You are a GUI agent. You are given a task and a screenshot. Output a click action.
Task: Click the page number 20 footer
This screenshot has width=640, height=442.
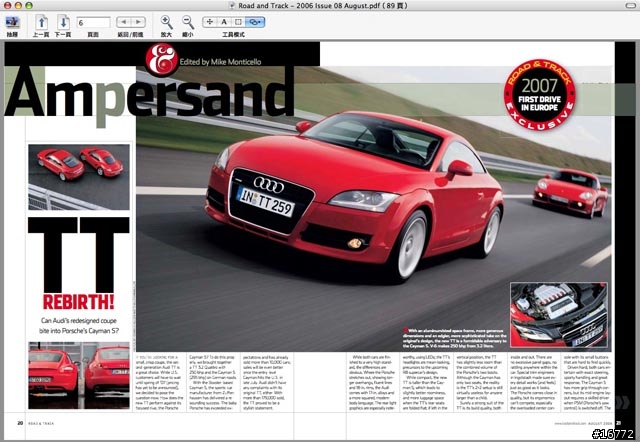[20, 423]
